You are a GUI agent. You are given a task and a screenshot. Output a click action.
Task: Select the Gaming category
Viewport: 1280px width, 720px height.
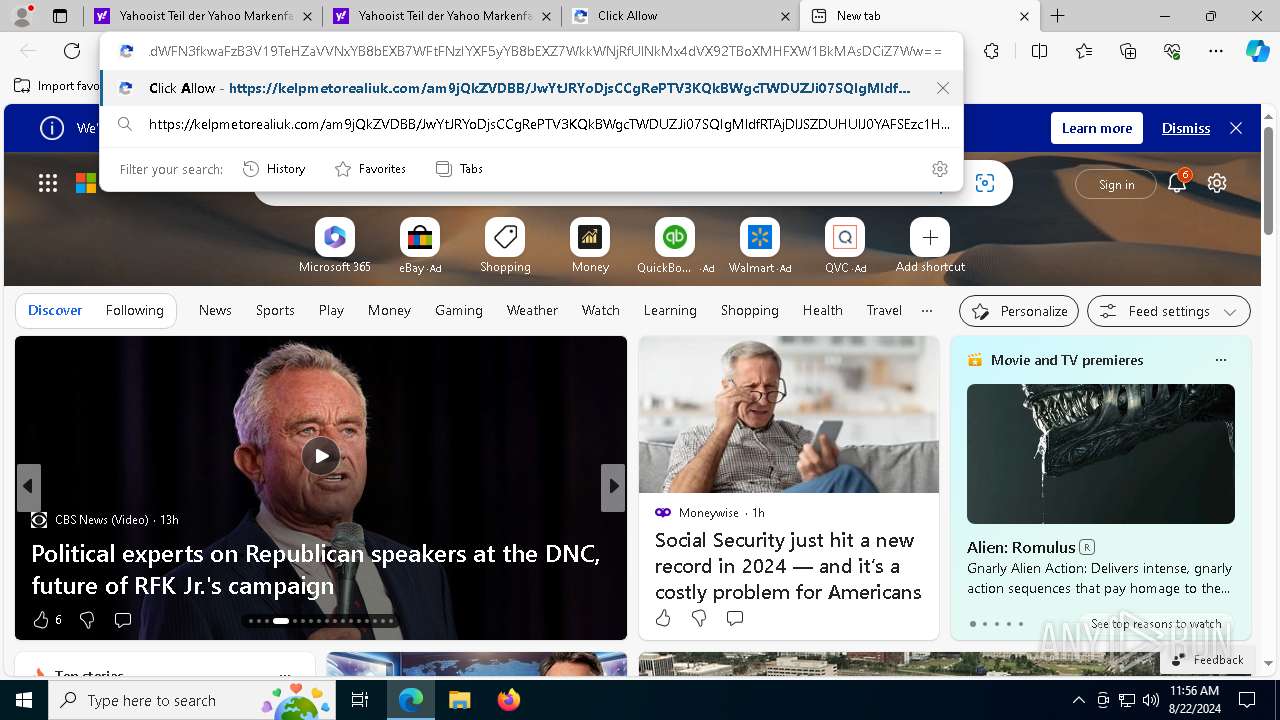click(x=459, y=310)
